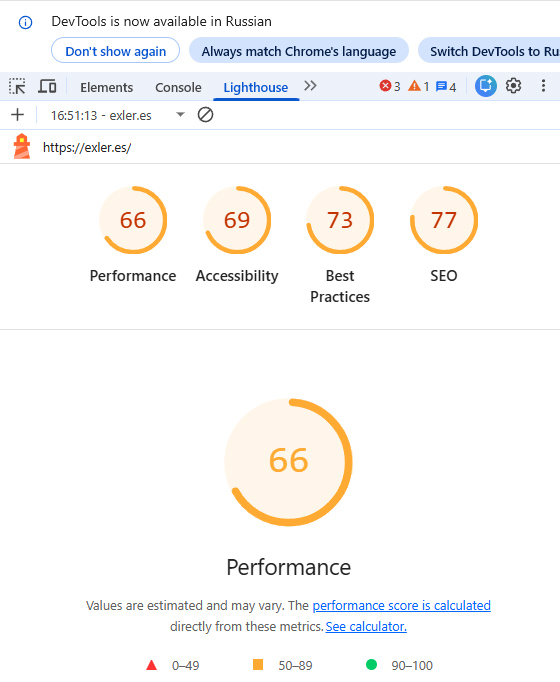560x682 pixels.
Task: Start a new Lighthouse report with plus icon
Action: coord(17,115)
